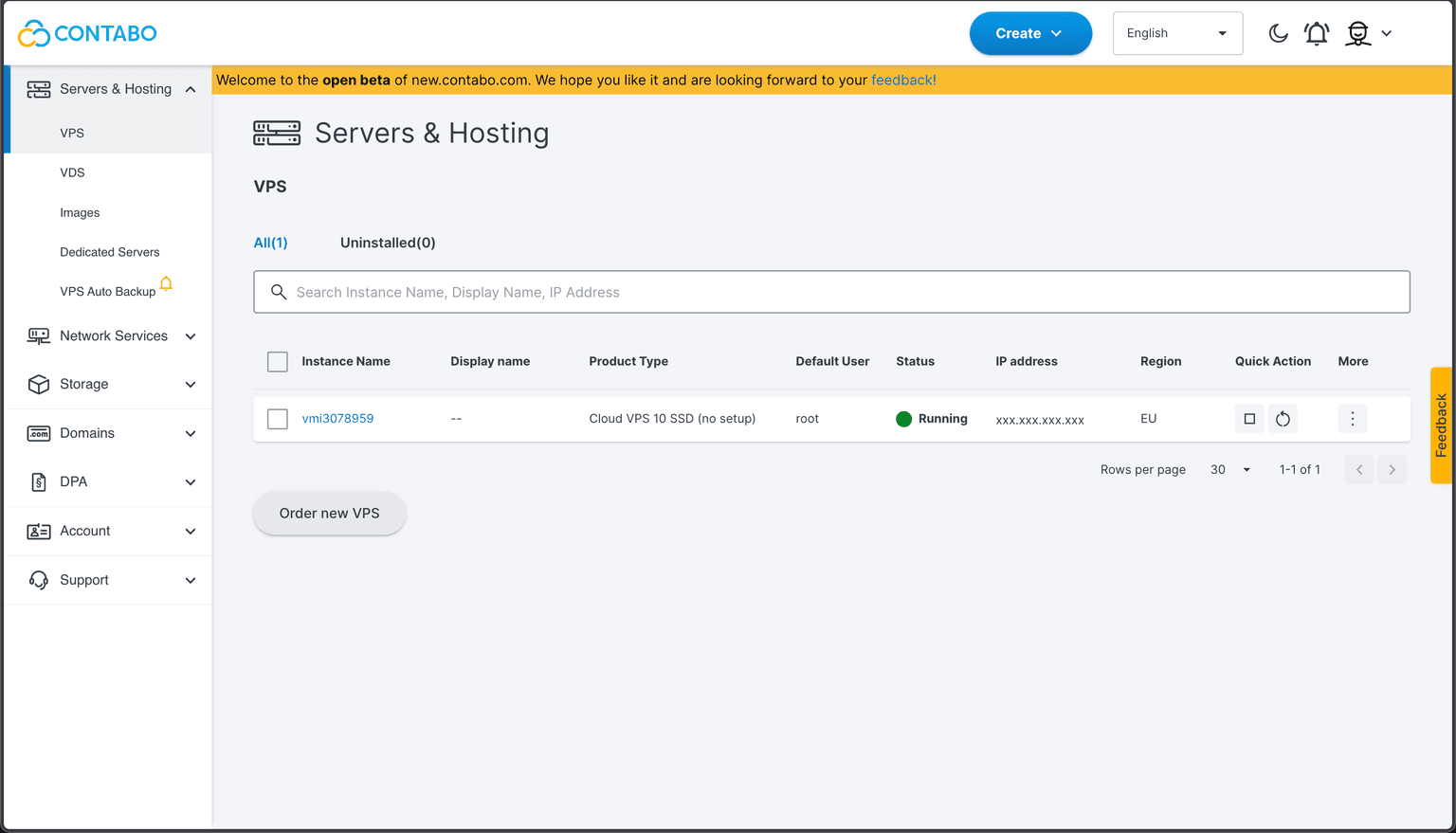Open the Rows per page dropdown

click(1229, 469)
